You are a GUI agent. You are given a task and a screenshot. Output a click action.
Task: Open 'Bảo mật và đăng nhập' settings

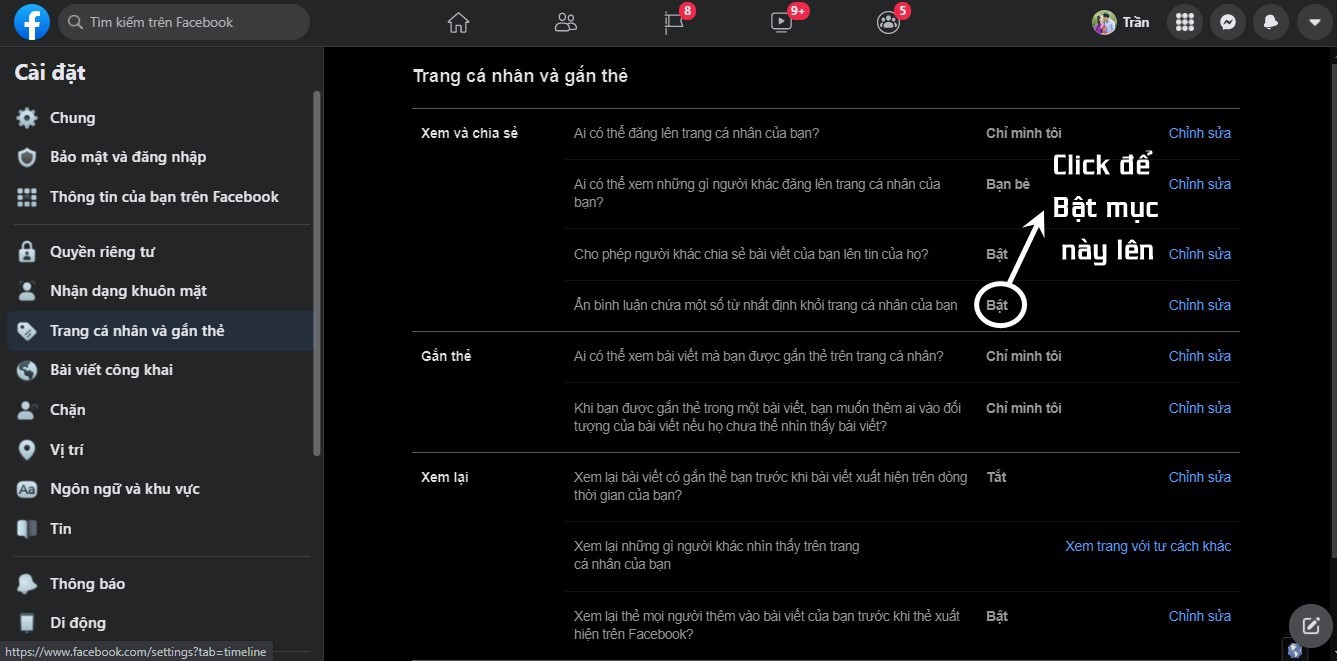point(128,157)
